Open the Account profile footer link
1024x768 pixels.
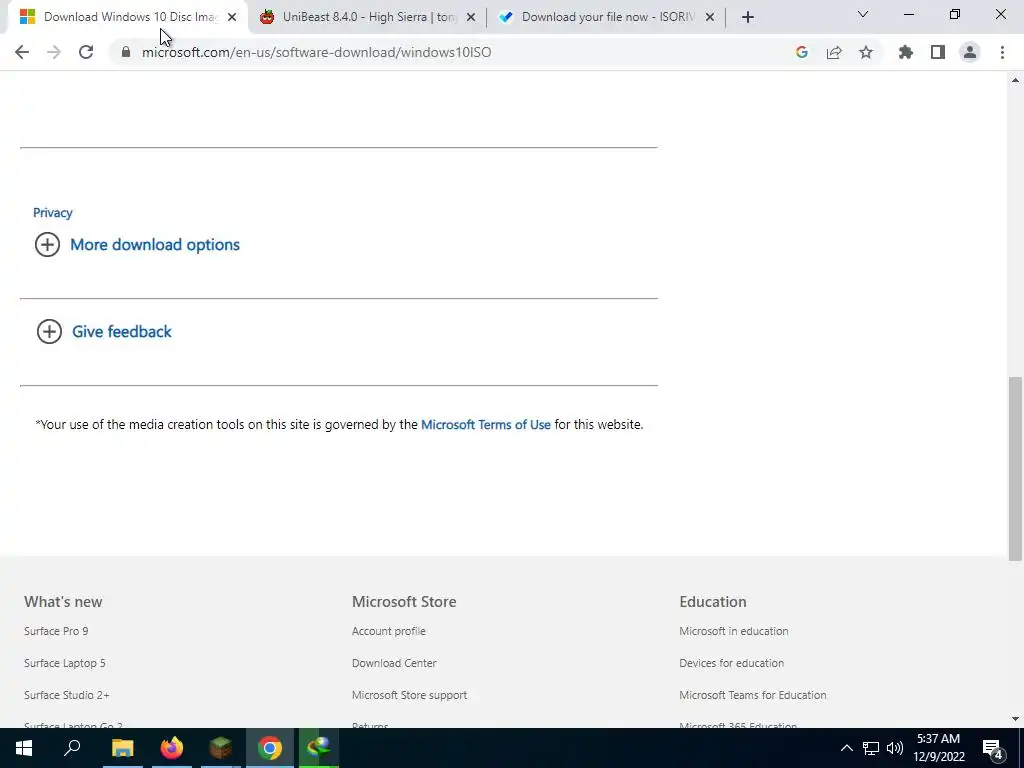point(389,632)
